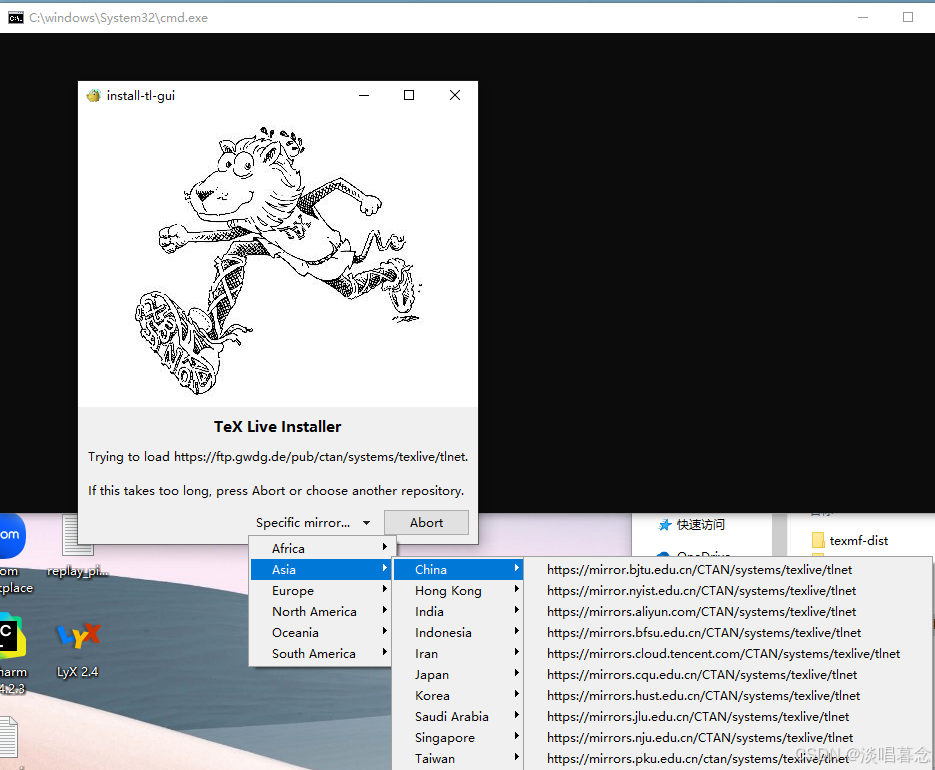The width and height of the screenshot is (935, 770).
Task: Choose the mirrors.hust.edu.cn mirror
Action: click(x=727, y=695)
